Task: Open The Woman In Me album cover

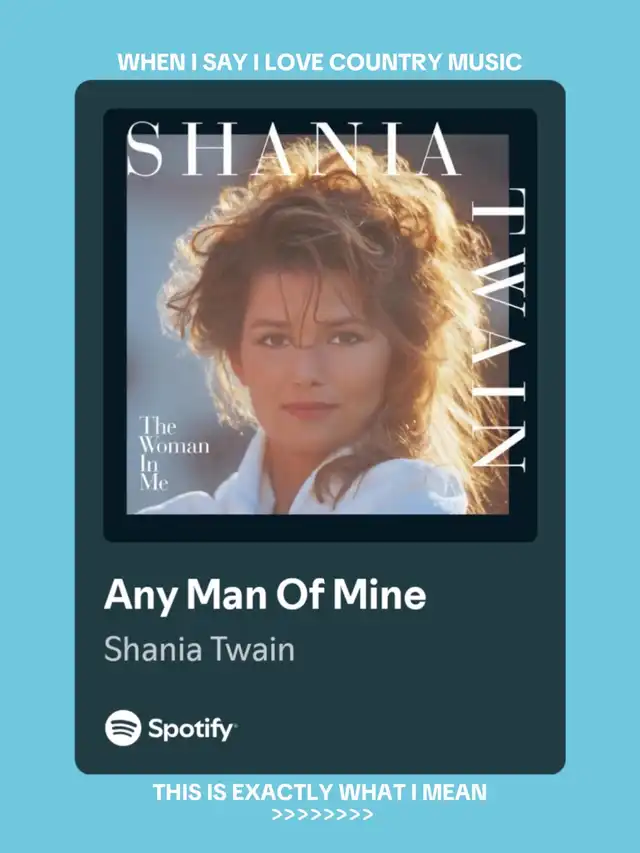Action: (x=320, y=325)
